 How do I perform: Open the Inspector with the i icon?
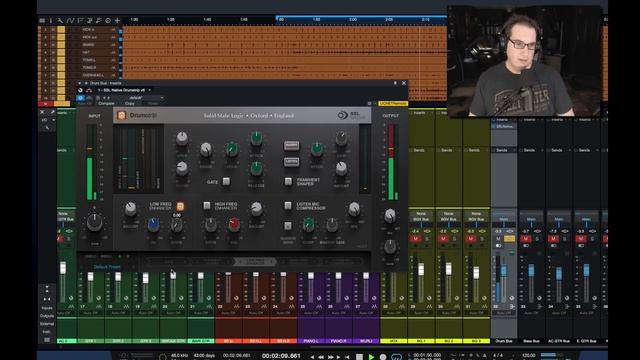(51, 20)
